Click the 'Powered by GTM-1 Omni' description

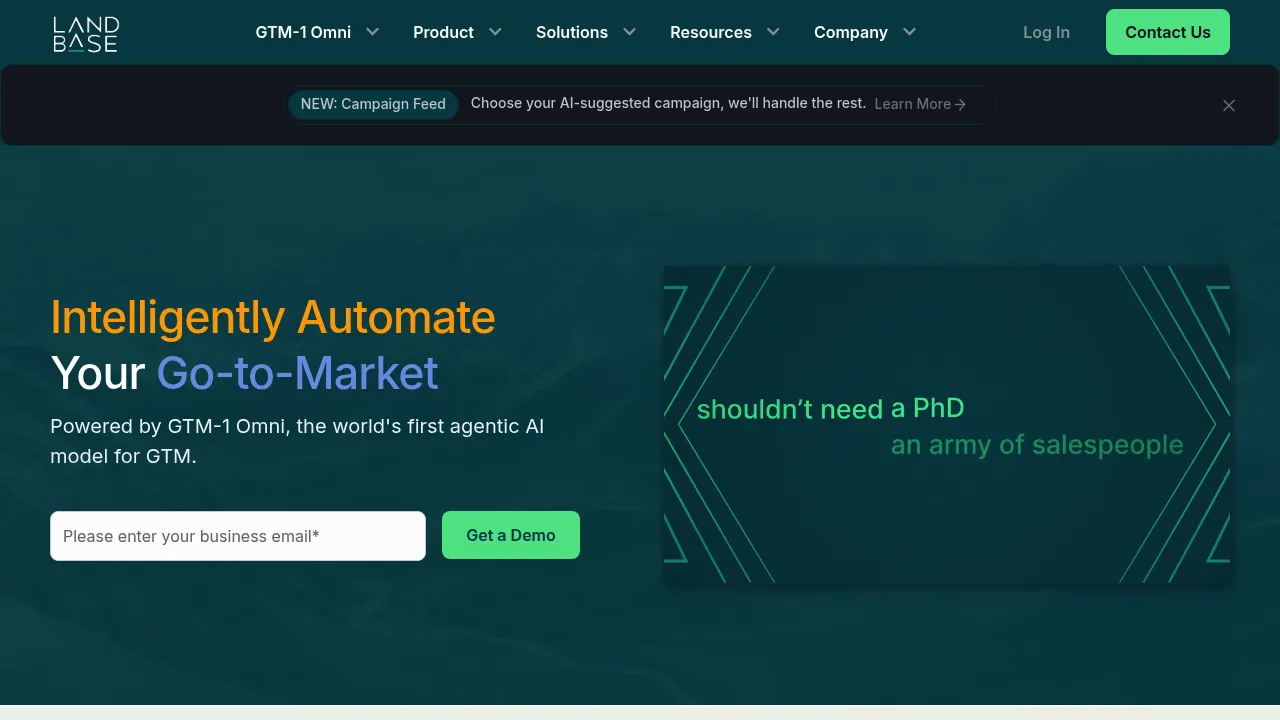click(297, 441)
